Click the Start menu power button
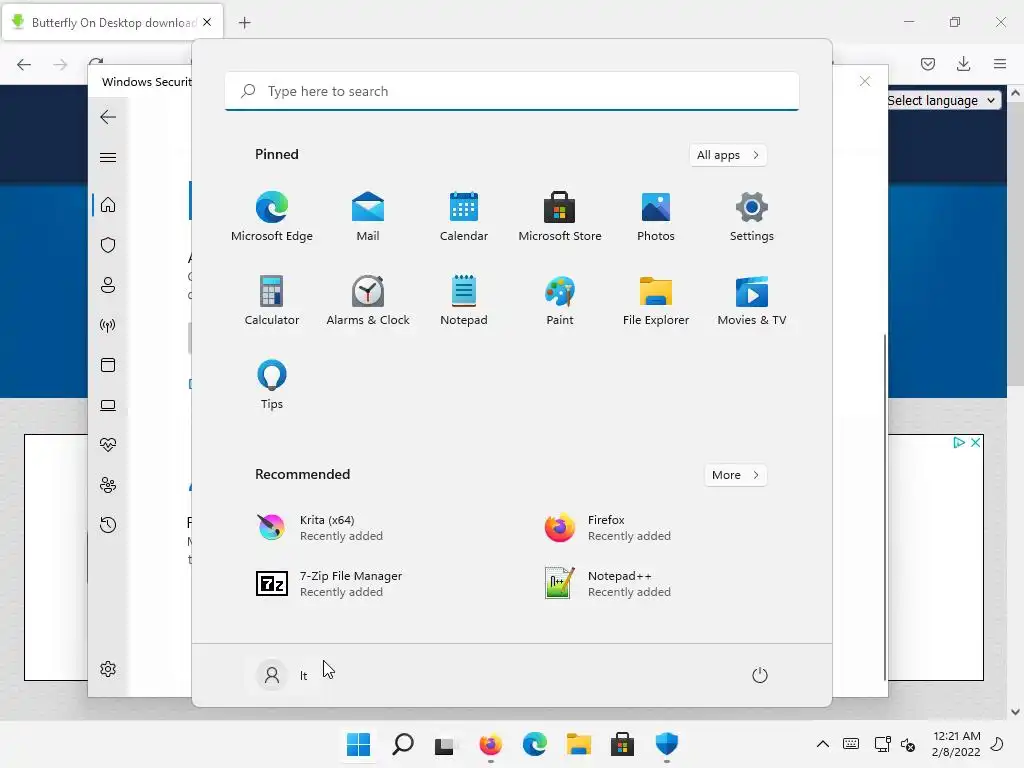The height and width of the screenshot is (768, 1024). (760, 675)
